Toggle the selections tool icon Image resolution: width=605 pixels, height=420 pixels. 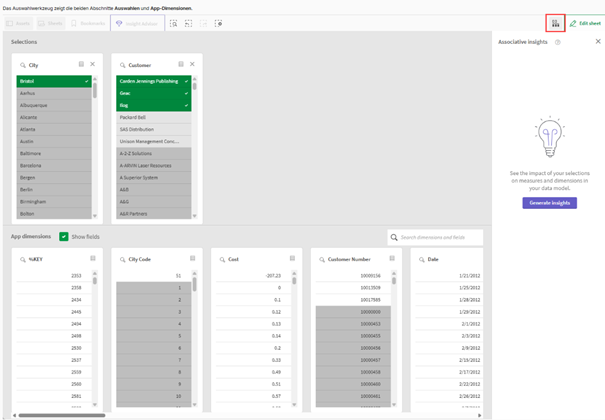click(556, 23)
